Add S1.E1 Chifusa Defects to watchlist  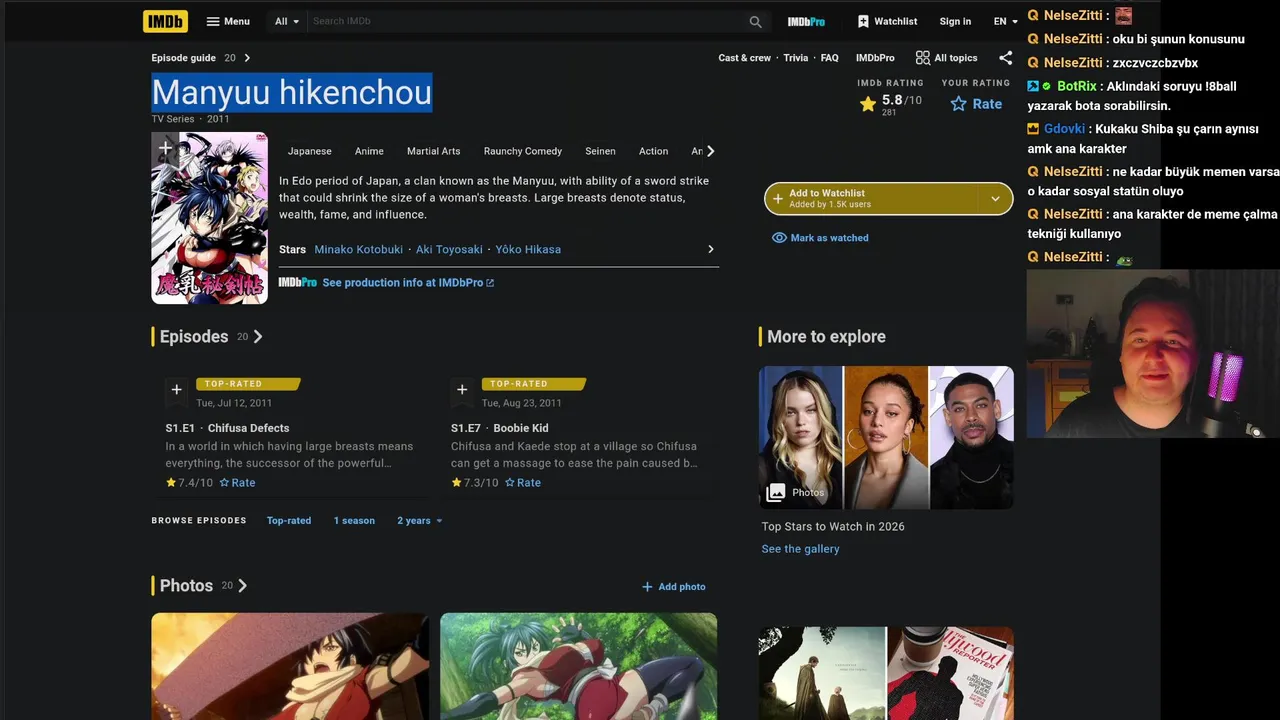point(176,390)
